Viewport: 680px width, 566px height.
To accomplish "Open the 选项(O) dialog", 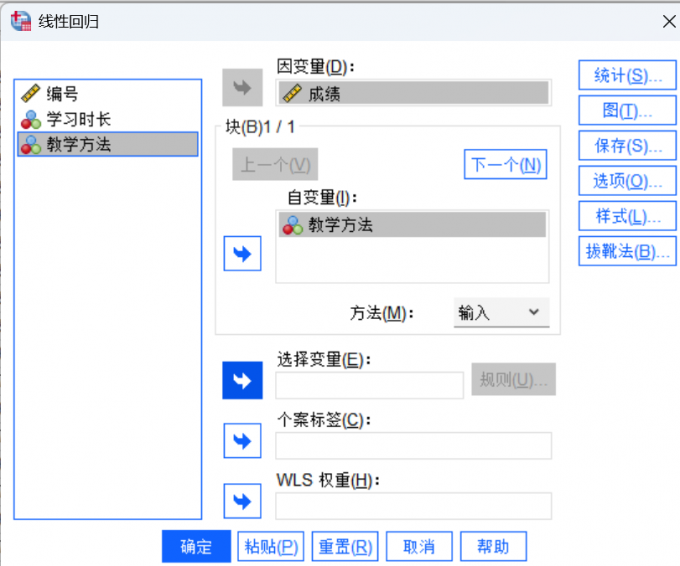I will (x=628, y=180).
